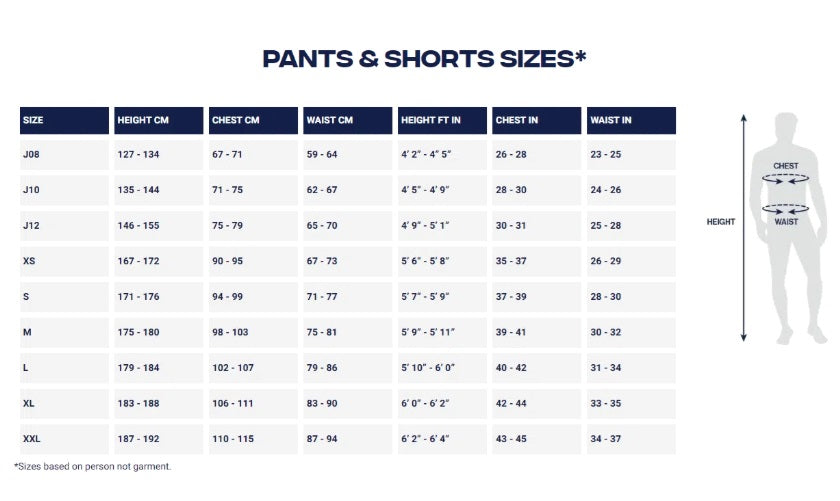
Task: Click the HEIGHT label beside the arrow
Action: coord(721,222)
